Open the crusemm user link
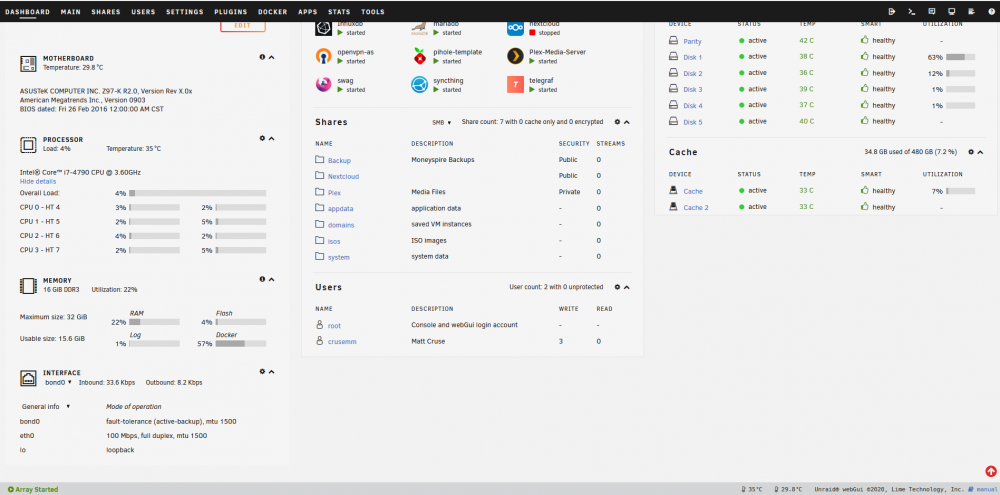 pyautogui.click(x=342, y=342)
